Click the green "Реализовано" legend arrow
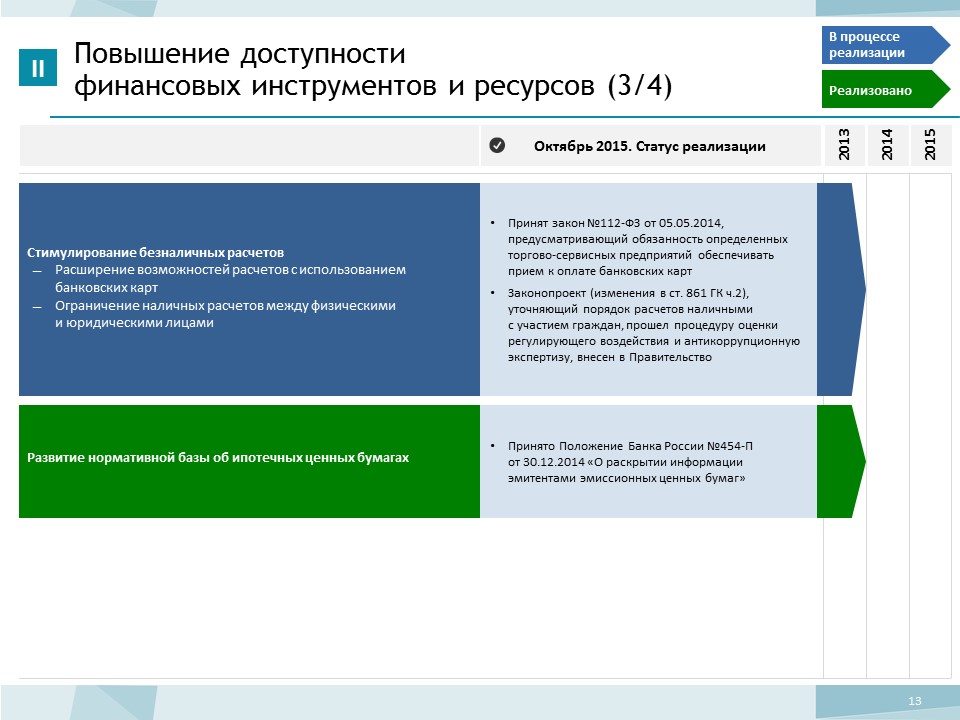960x720 pixels. [x=885, y=89]
